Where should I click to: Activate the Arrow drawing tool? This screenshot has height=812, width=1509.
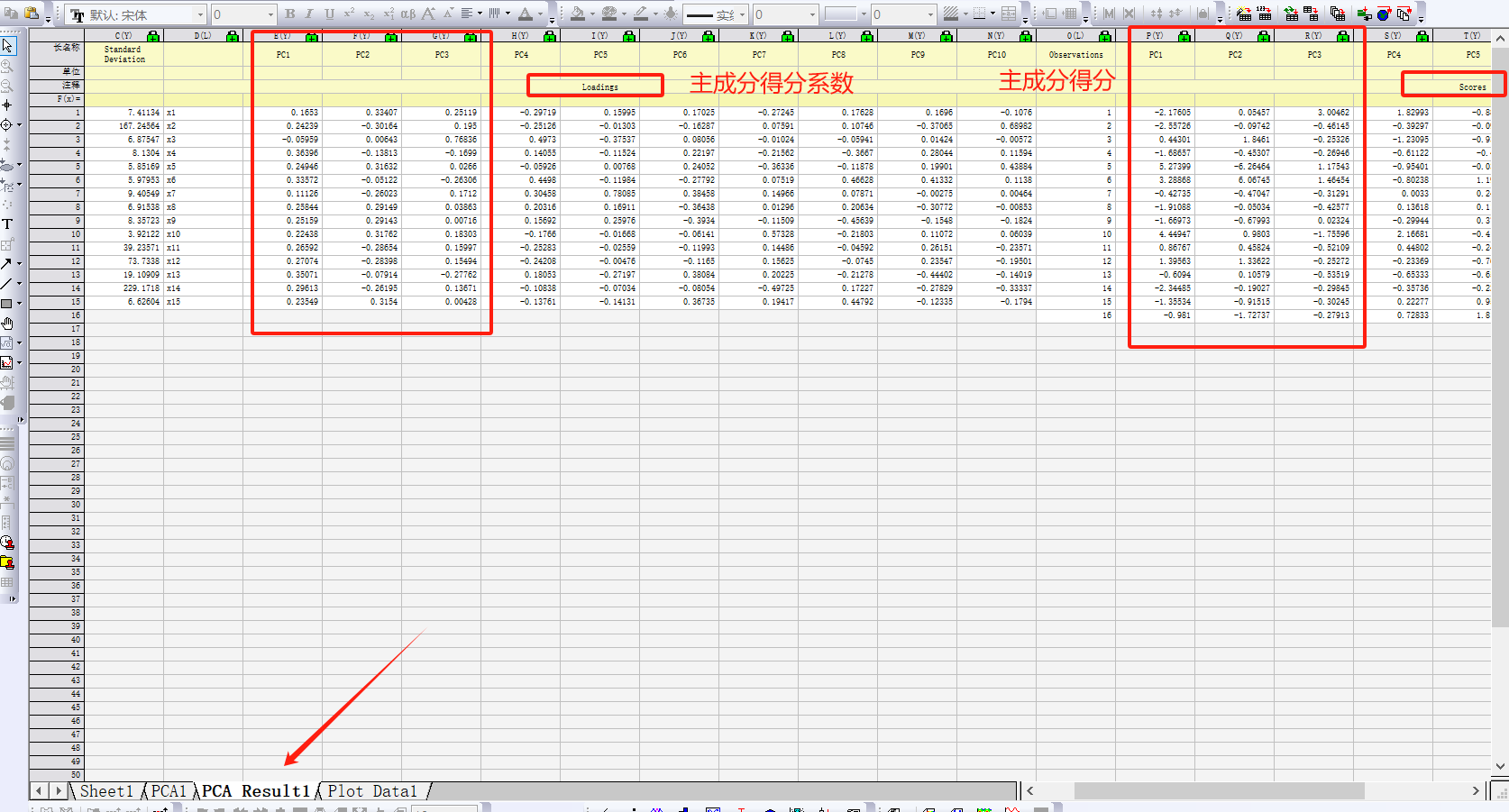(x=7, y=263)
